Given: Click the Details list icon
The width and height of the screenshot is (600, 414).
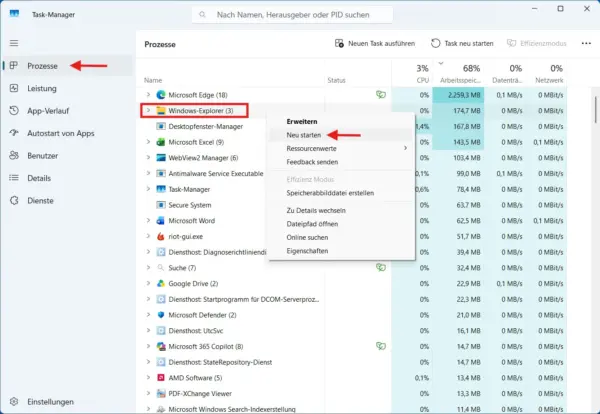Looking at the screenshot, I should pyautogui.click(x=14, y=178).
